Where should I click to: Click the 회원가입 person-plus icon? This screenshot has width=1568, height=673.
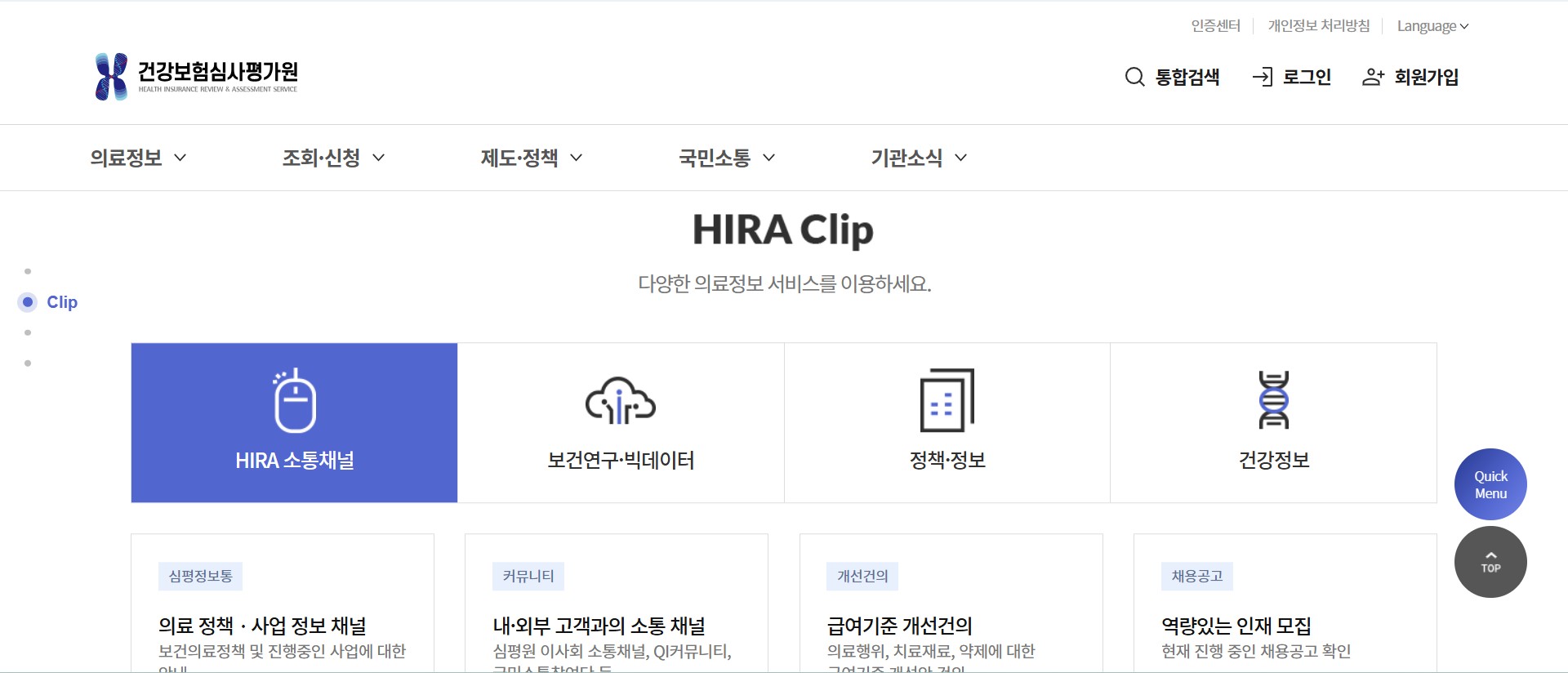click(x=1374, y=78)
